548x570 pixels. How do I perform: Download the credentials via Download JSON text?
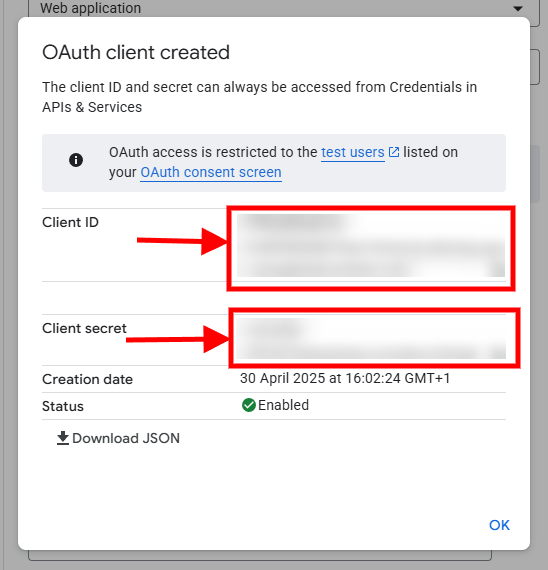(126, 438)
